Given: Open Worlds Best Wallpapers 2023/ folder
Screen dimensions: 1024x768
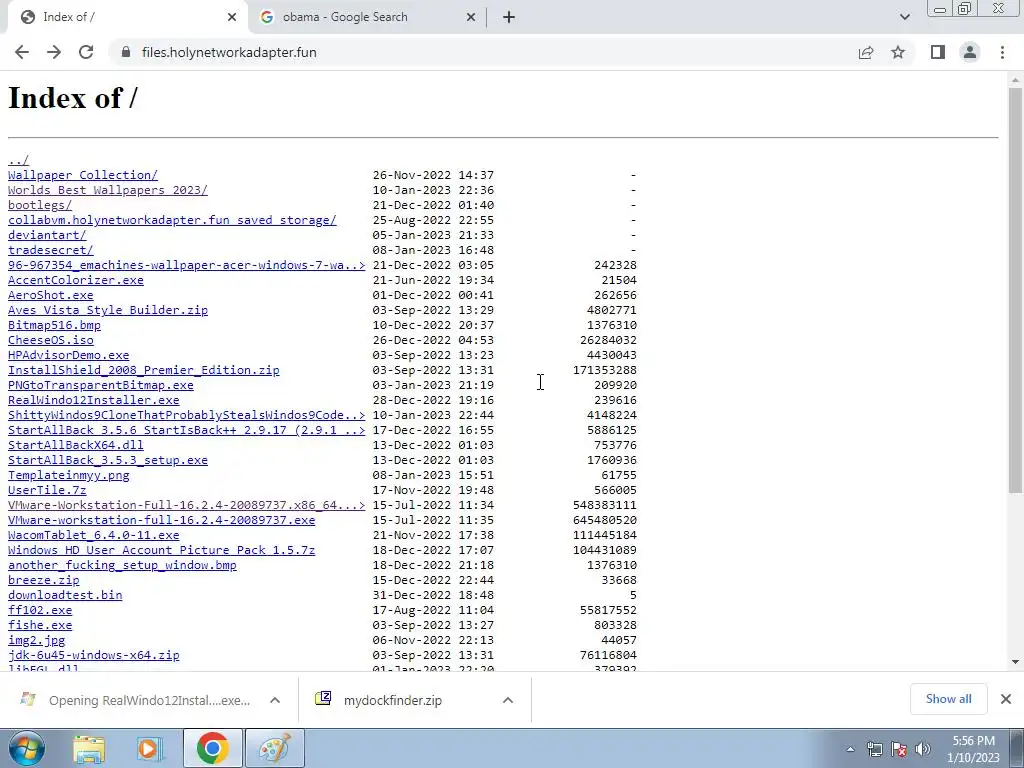Looking at the screenshot, I should tap(108, 190).
